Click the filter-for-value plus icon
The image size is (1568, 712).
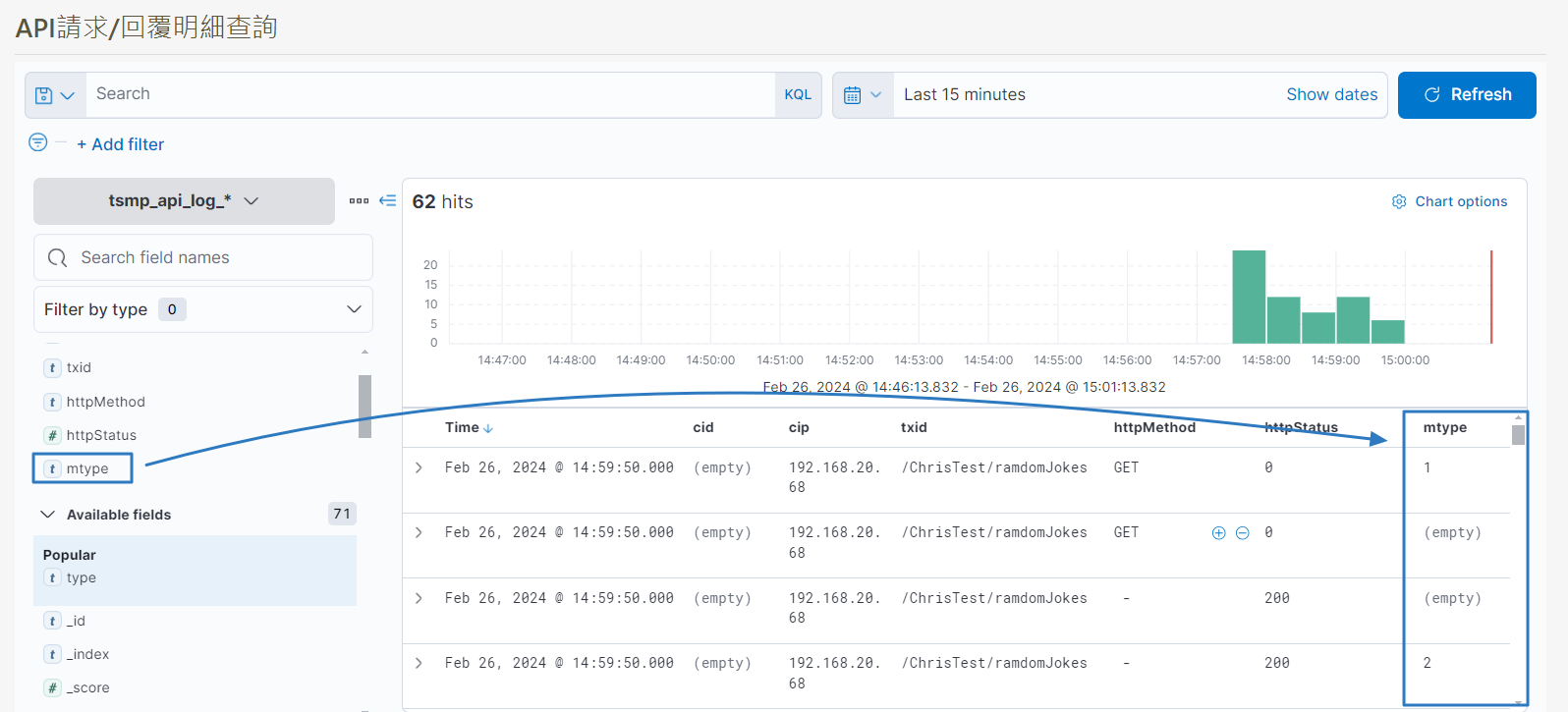pyautogui.click(x=1218, y=532)
